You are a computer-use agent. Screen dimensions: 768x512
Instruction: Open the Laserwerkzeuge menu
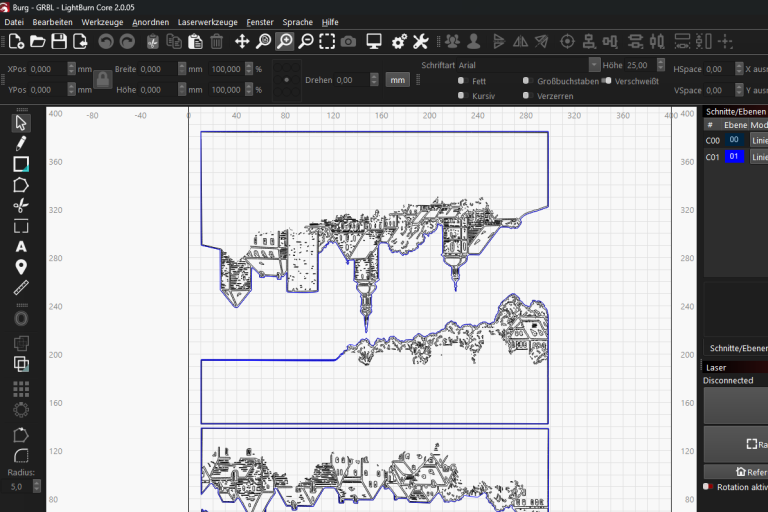click(207, 21)
